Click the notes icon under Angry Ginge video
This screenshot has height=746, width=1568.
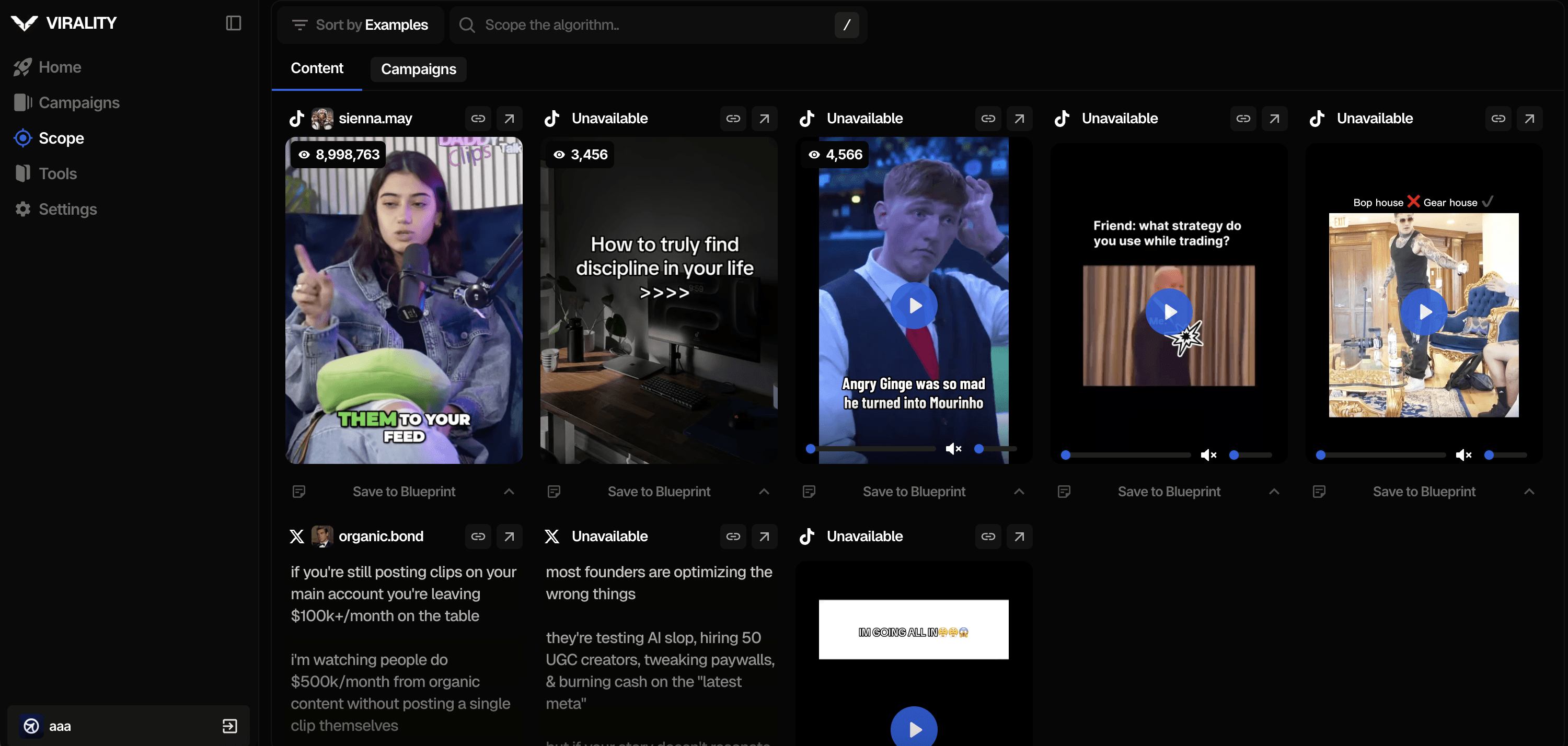(809, 491)
